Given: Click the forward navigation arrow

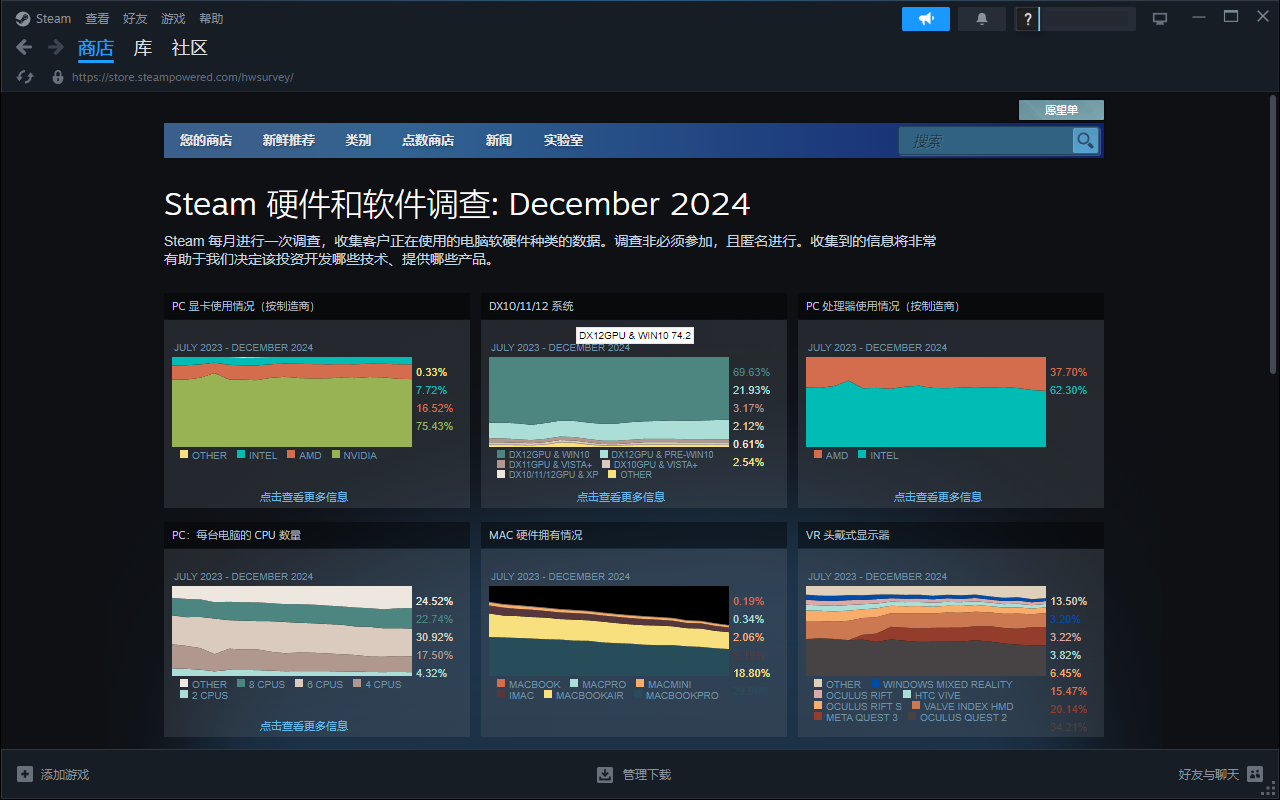Looking at the screenshot, I should pyautogui.click(x=56, y=47).
